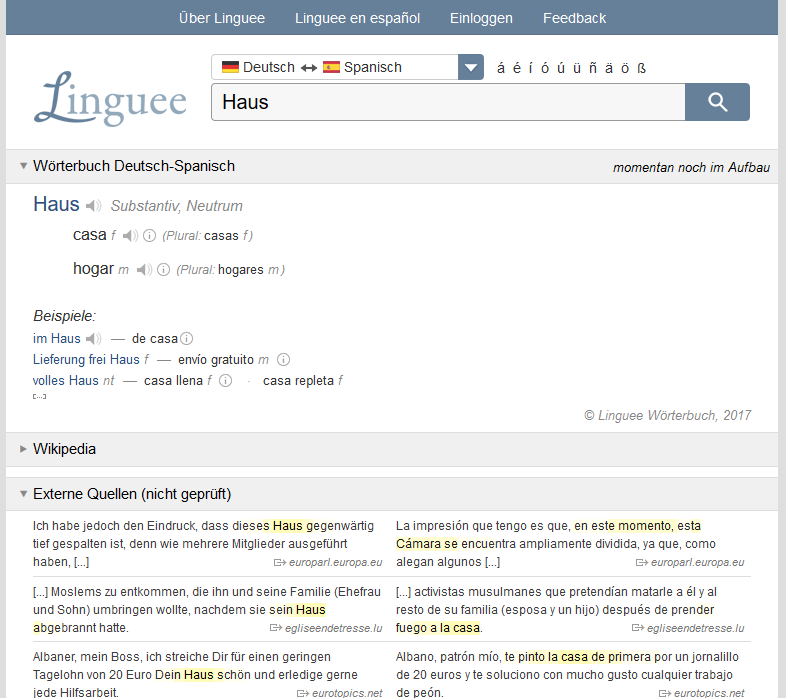Play audio pronunciation of Haus headword
This screenshot has width=786, height=698.
pos(93,206)
